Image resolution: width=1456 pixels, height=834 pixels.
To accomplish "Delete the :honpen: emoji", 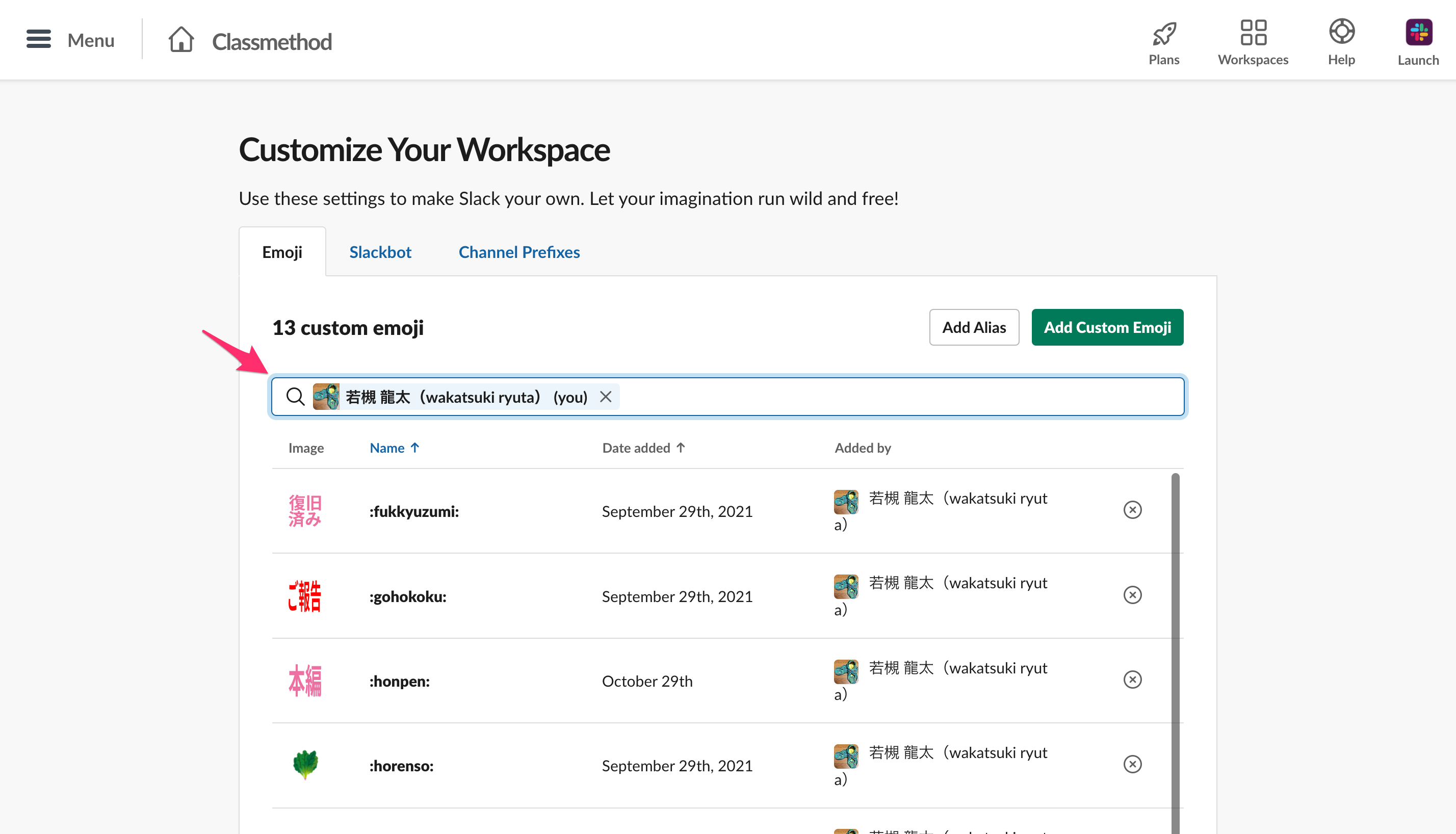I will (1132, 680).
